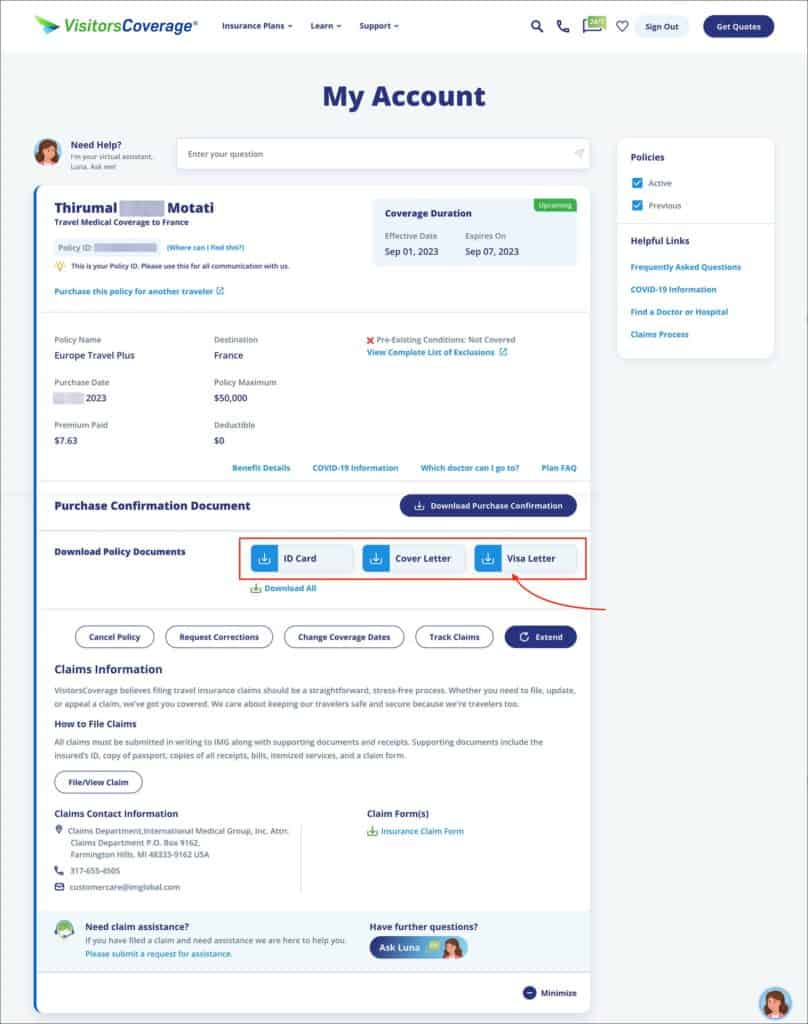This screenshot has width=808, height=1024.
Task: Click the Cancel Policy button
Action: pos(114,637)
